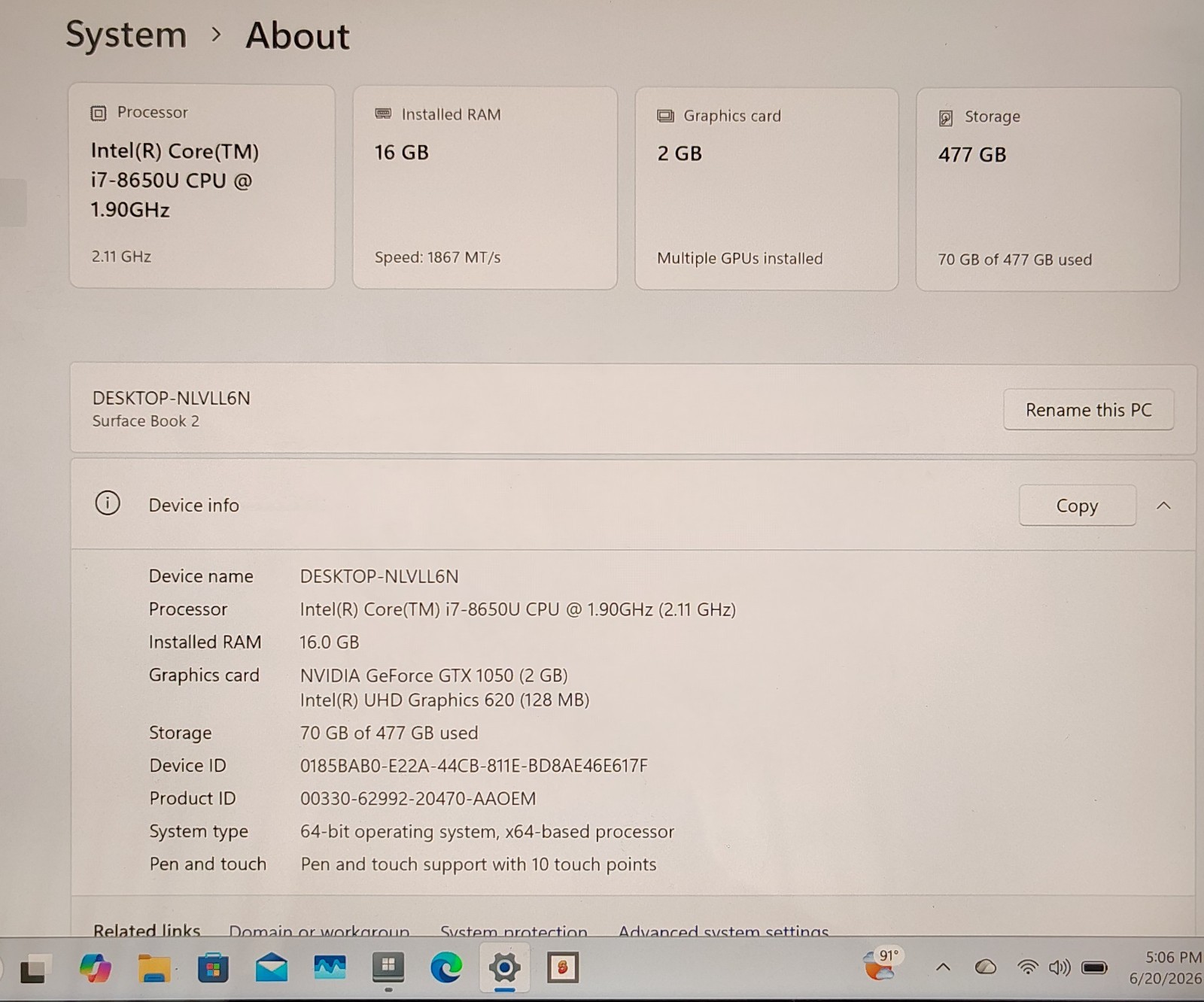The width and height of the screenshot is (1204, 1002).
Task: Select Device name value DESKTOP-NLVLL6N
Action: click(379, 576)
